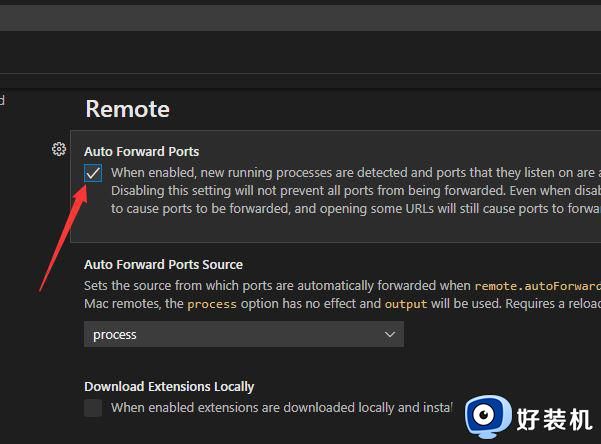Click the Remote section heading
Image resolution: width=601 pixels, height=444 pixels.
point(127,109)
